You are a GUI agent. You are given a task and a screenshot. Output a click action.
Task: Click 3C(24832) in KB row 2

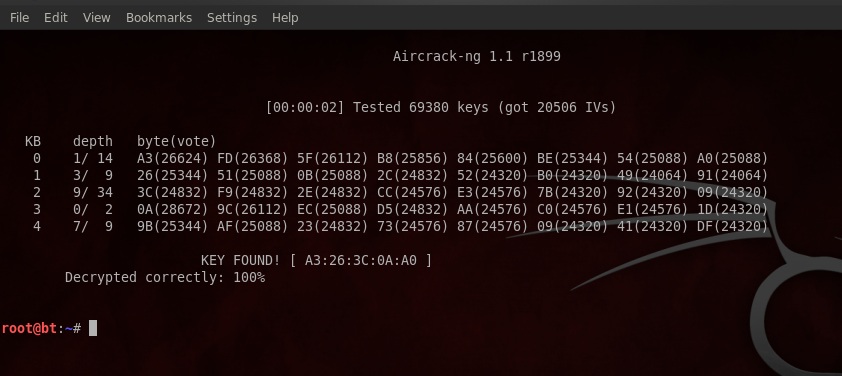tap(173, 192)
